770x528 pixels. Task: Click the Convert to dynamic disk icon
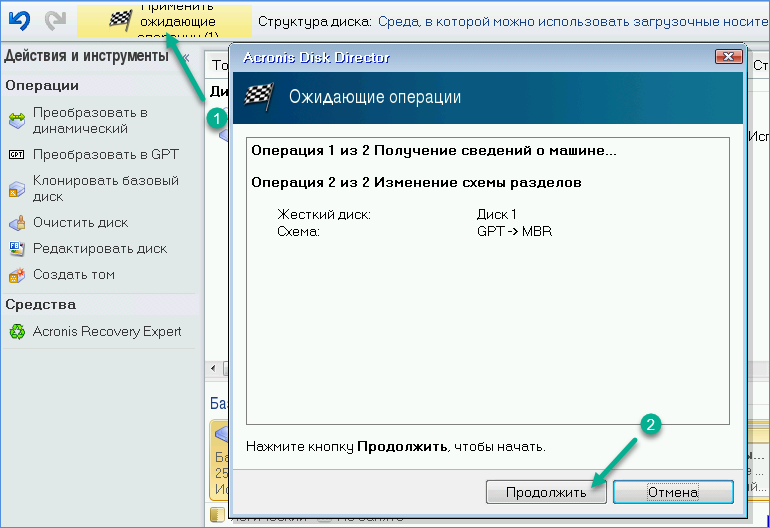pyautogui.click(x=16, y=121)
